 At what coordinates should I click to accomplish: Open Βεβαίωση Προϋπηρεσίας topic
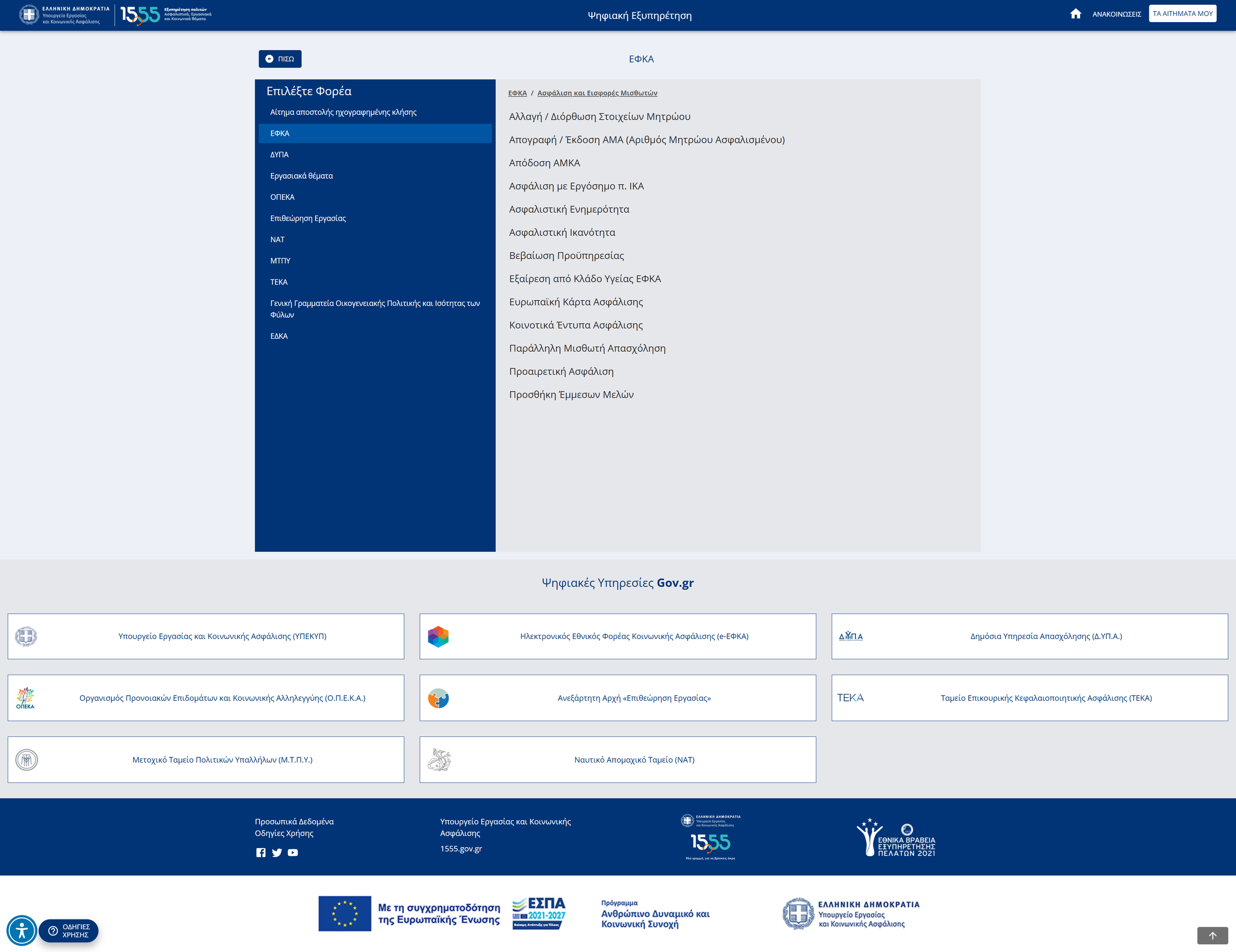566,256
